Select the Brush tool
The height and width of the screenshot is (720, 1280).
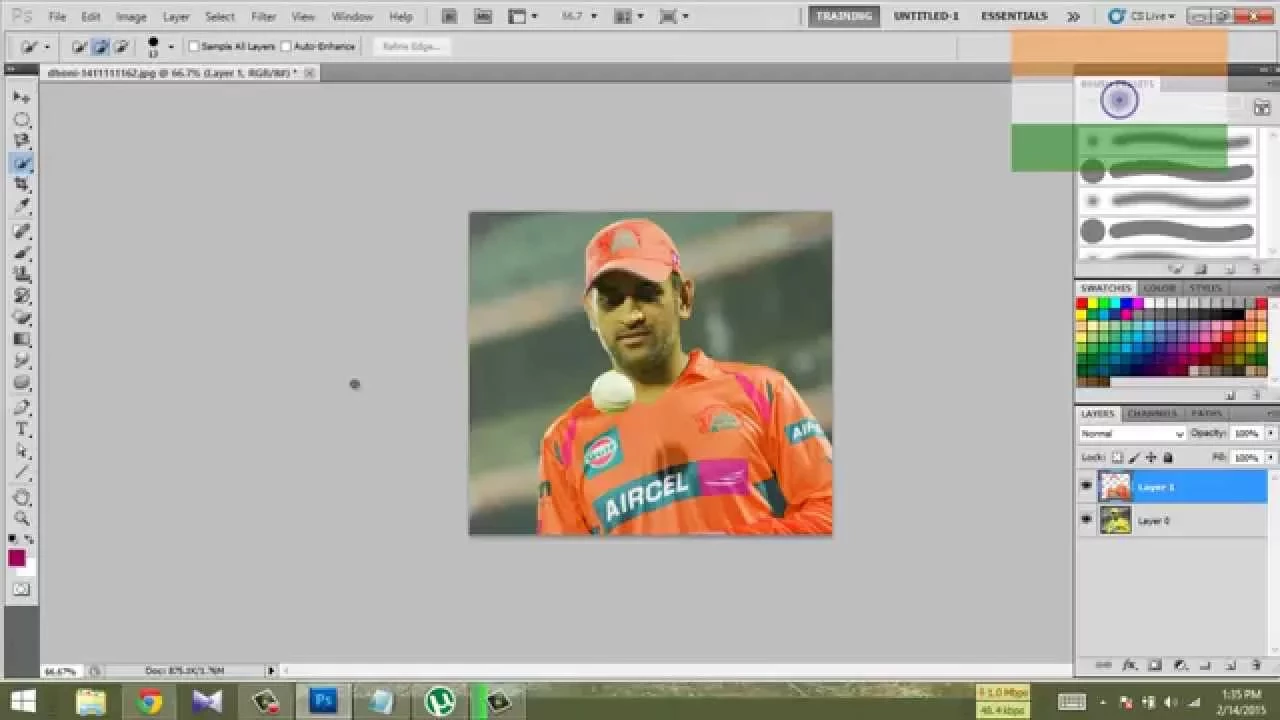21,253
